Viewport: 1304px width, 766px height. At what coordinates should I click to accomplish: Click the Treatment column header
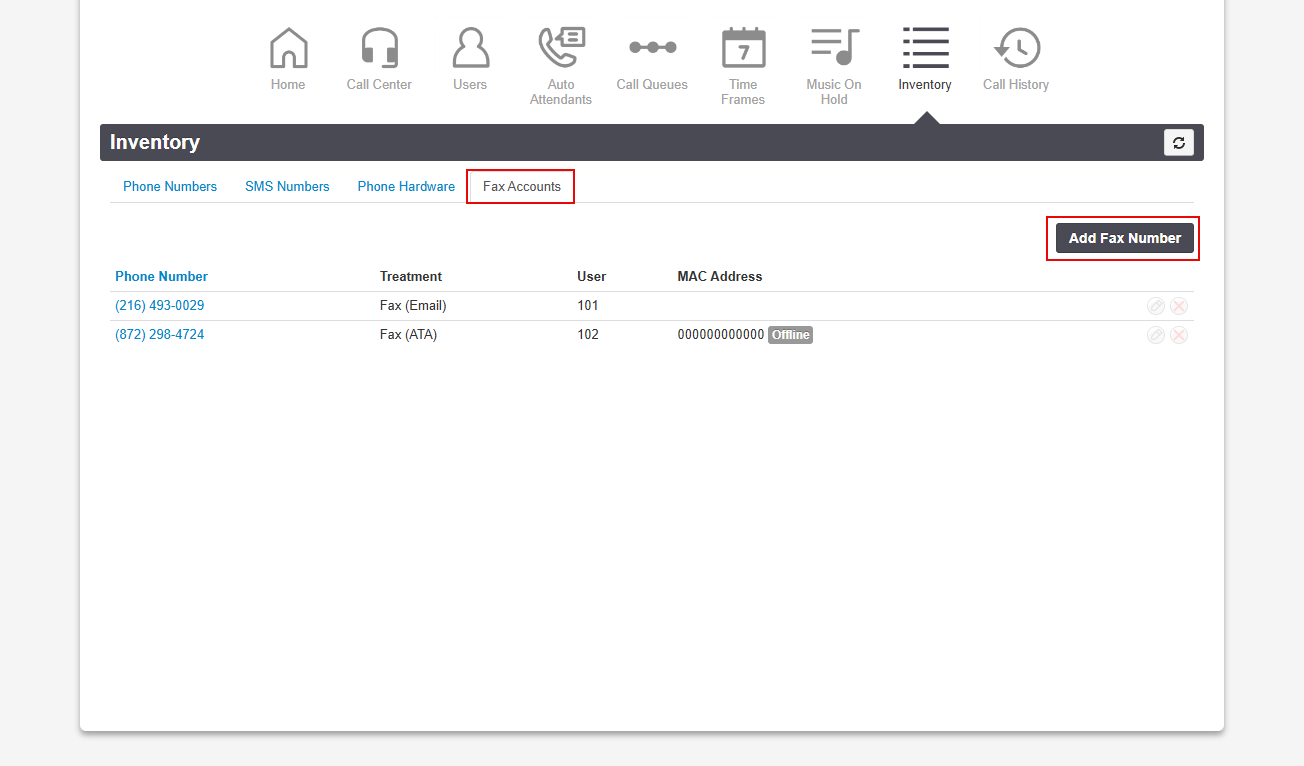[411, 277]
